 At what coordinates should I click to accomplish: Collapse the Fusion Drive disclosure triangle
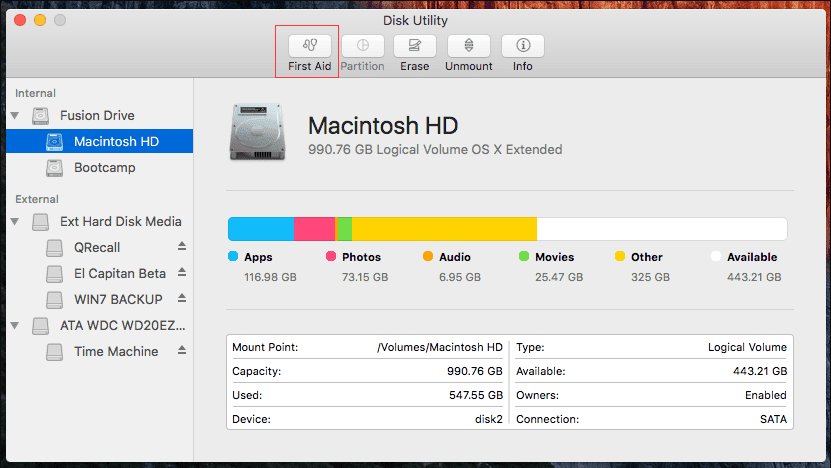tap(15, 116)
